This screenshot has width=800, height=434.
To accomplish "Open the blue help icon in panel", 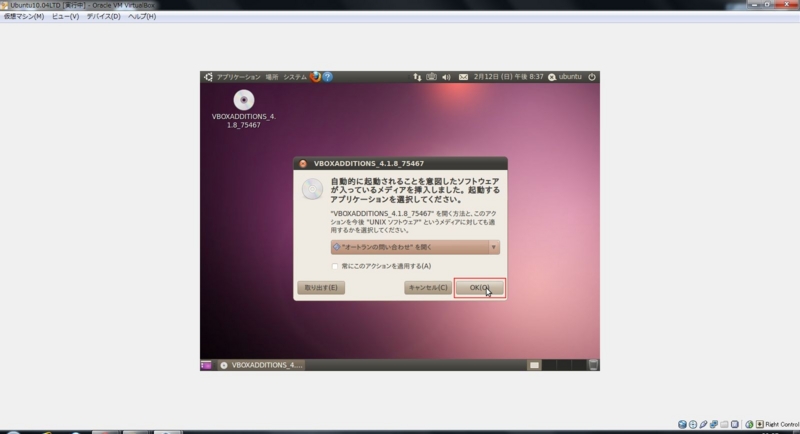I will tap(328, 77).
